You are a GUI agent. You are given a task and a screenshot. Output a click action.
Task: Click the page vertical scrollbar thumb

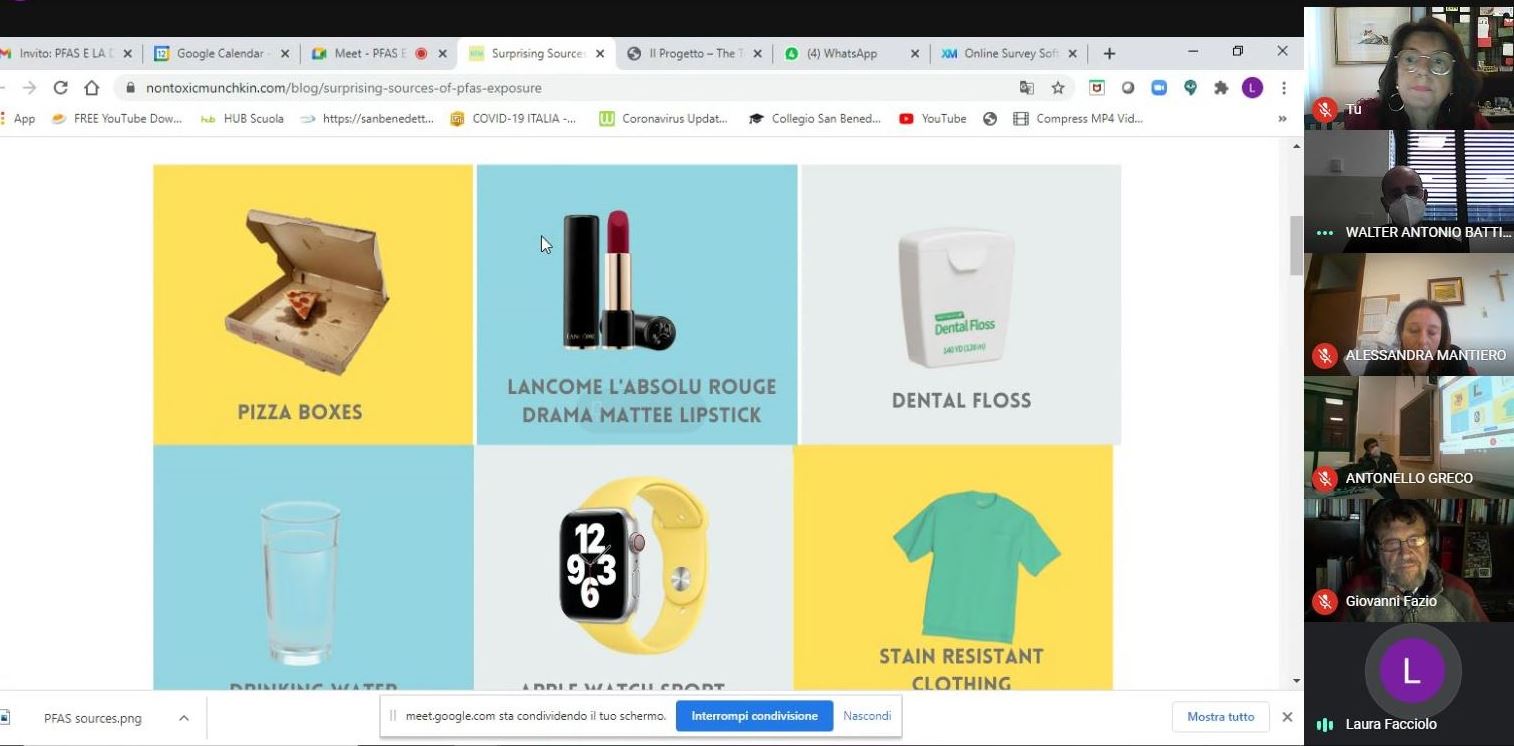(1296, 244)
